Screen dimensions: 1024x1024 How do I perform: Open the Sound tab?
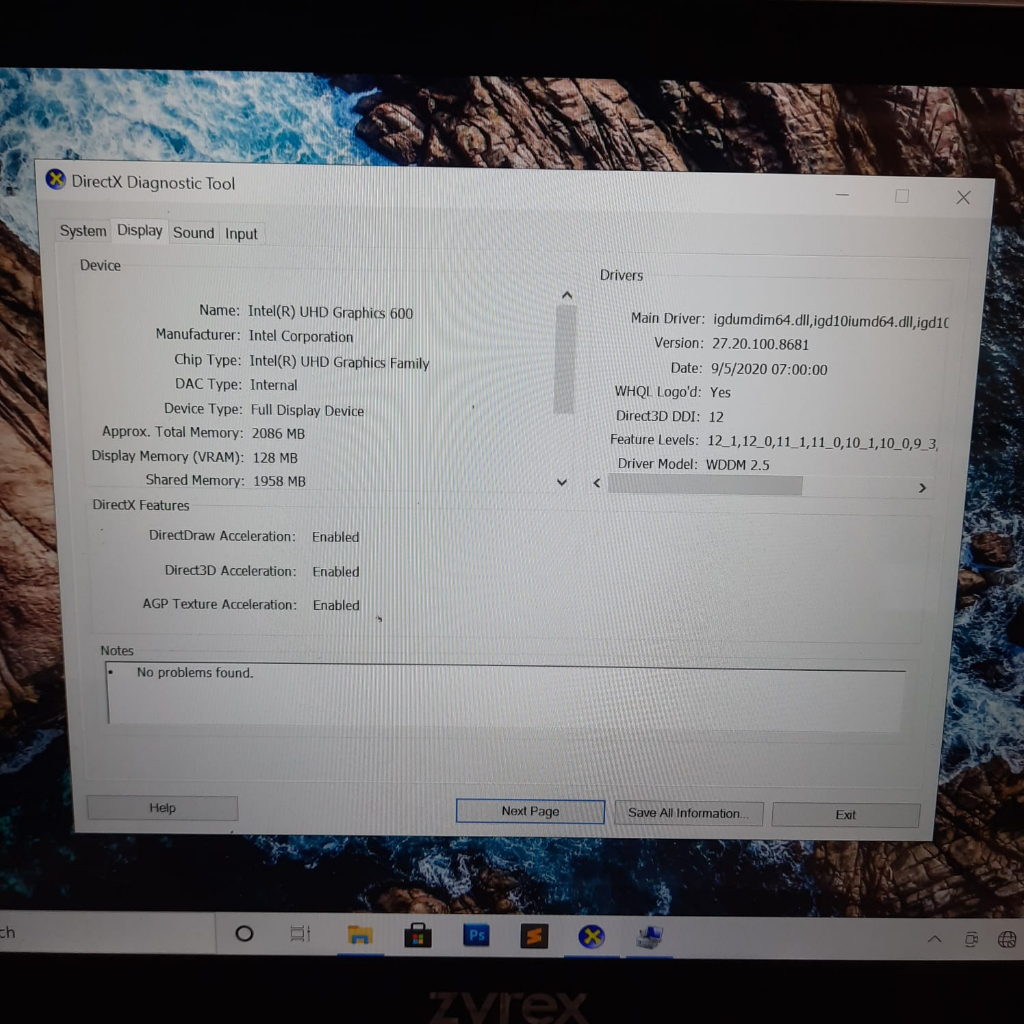coord(193,233)
